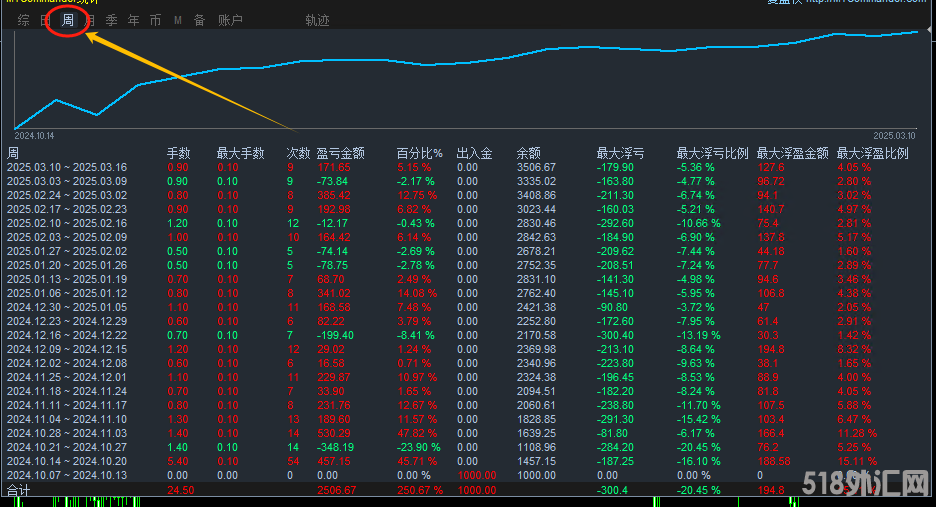This screenshot has width=936, height=507.
Task: Switch to the 月 (monthly) tab
Action: point(91,20)
